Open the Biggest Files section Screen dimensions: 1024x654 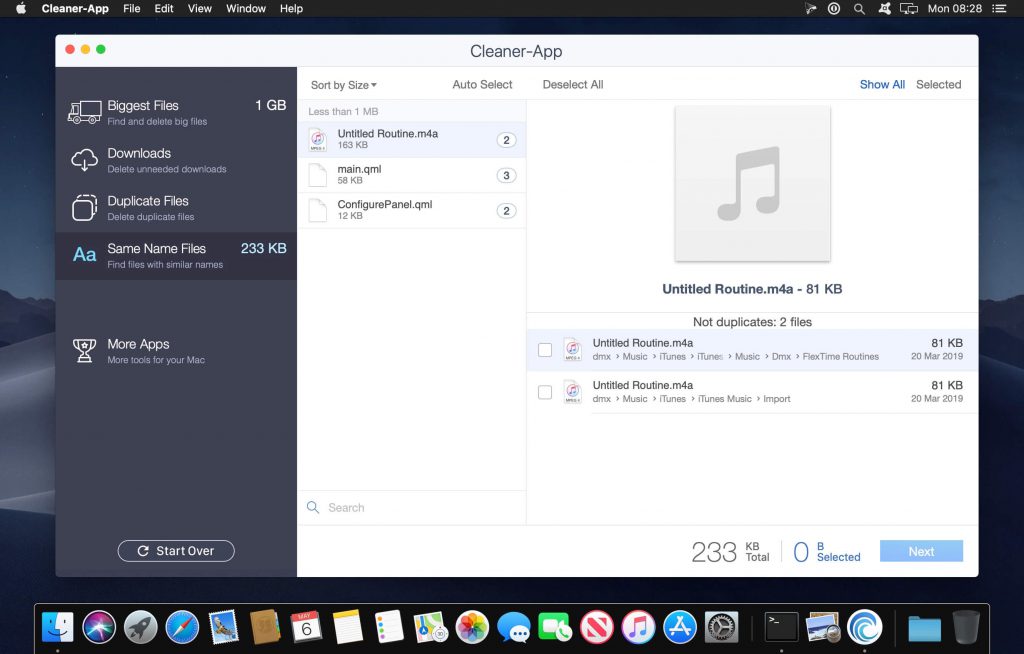coord(142,112)
